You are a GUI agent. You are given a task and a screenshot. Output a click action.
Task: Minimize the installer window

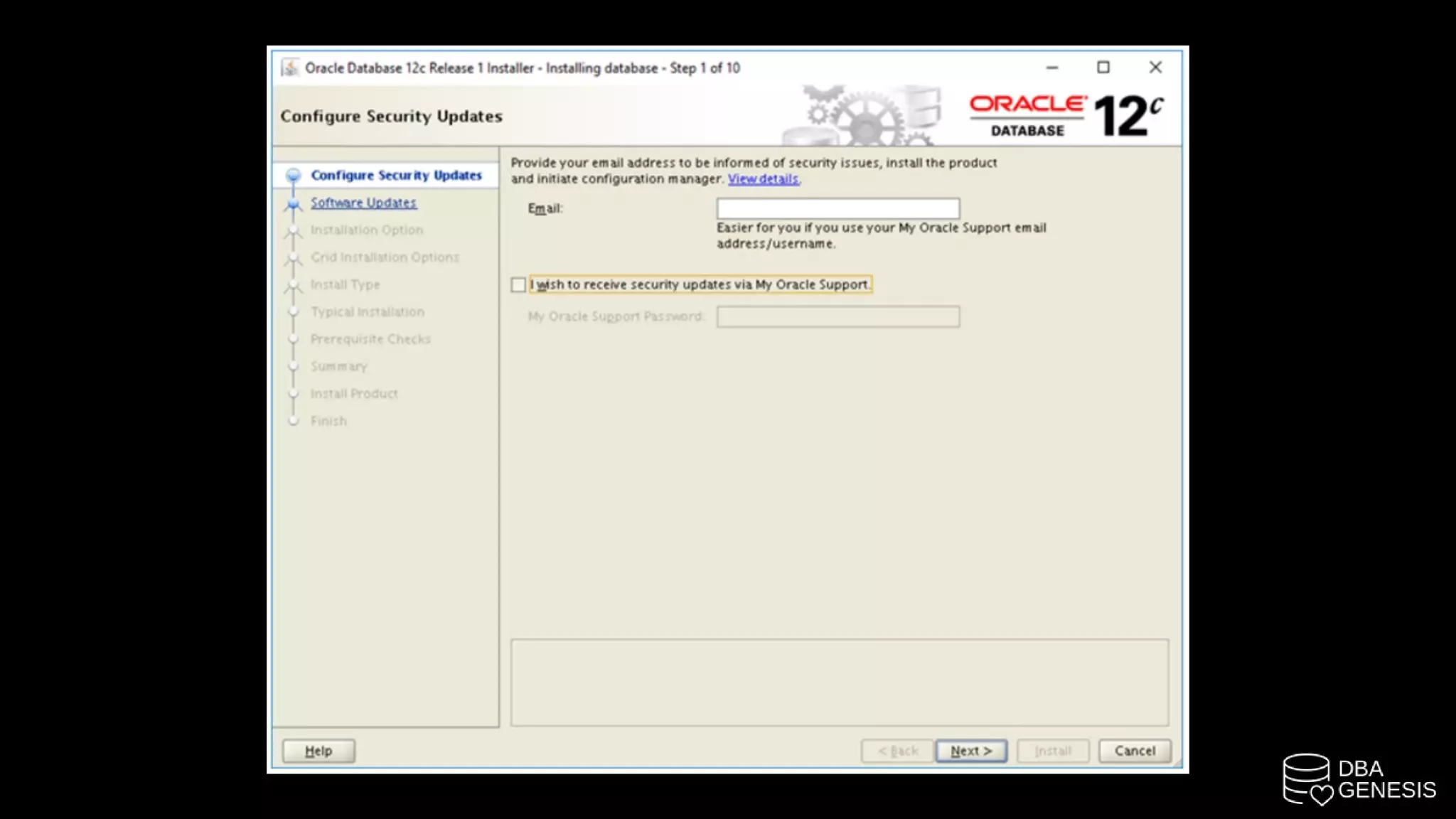click(1052, 68)
